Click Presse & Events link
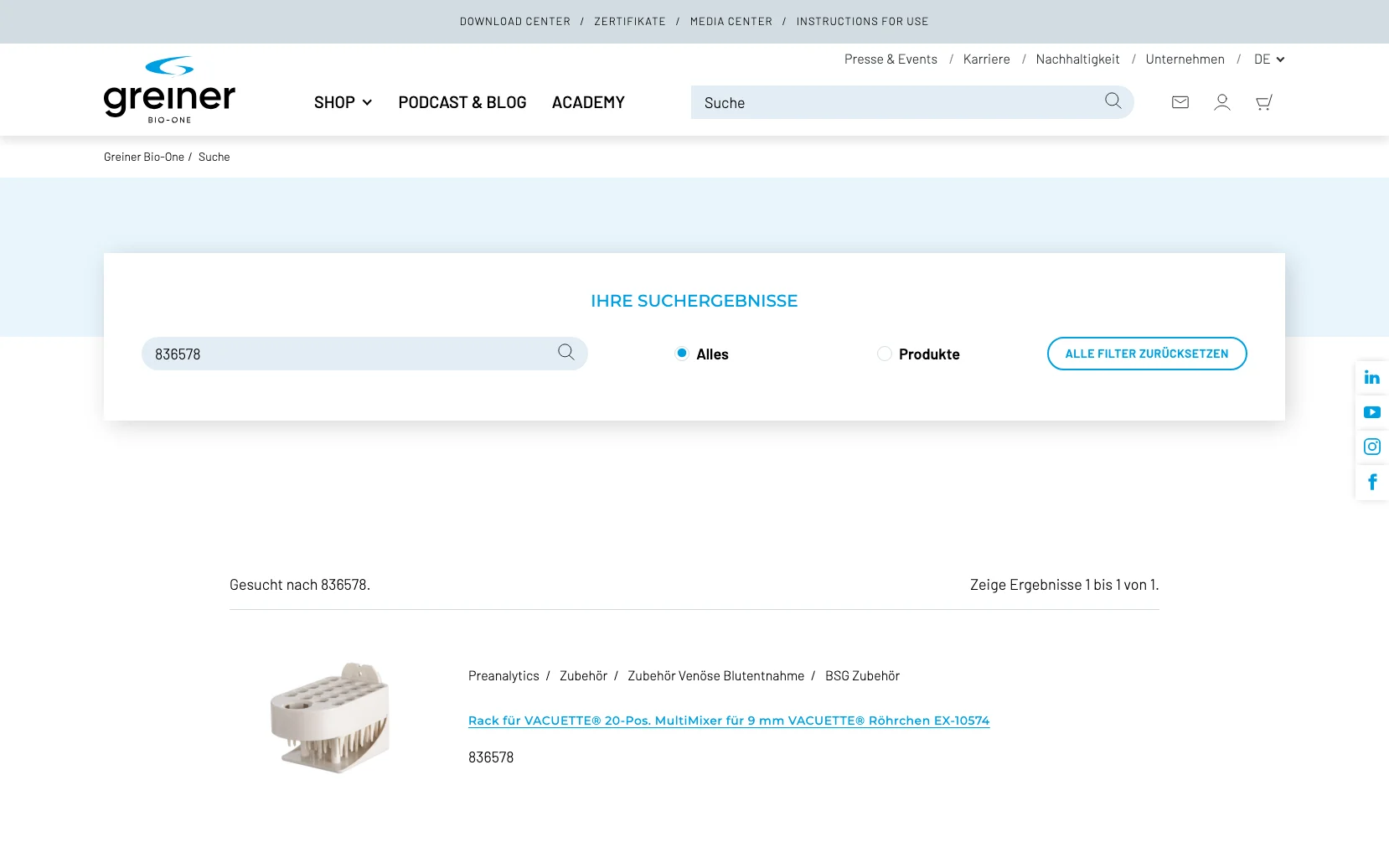 coord(891,59)
